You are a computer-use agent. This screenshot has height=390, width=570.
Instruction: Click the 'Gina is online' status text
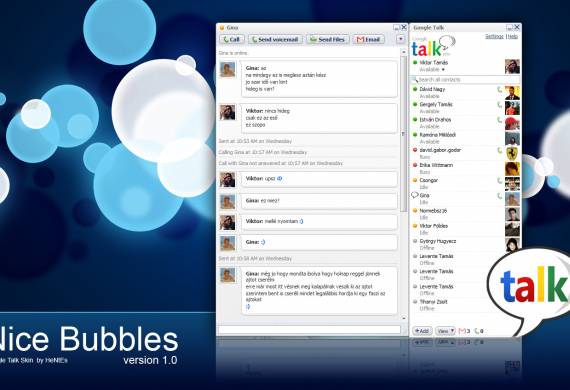pos(233,53)
